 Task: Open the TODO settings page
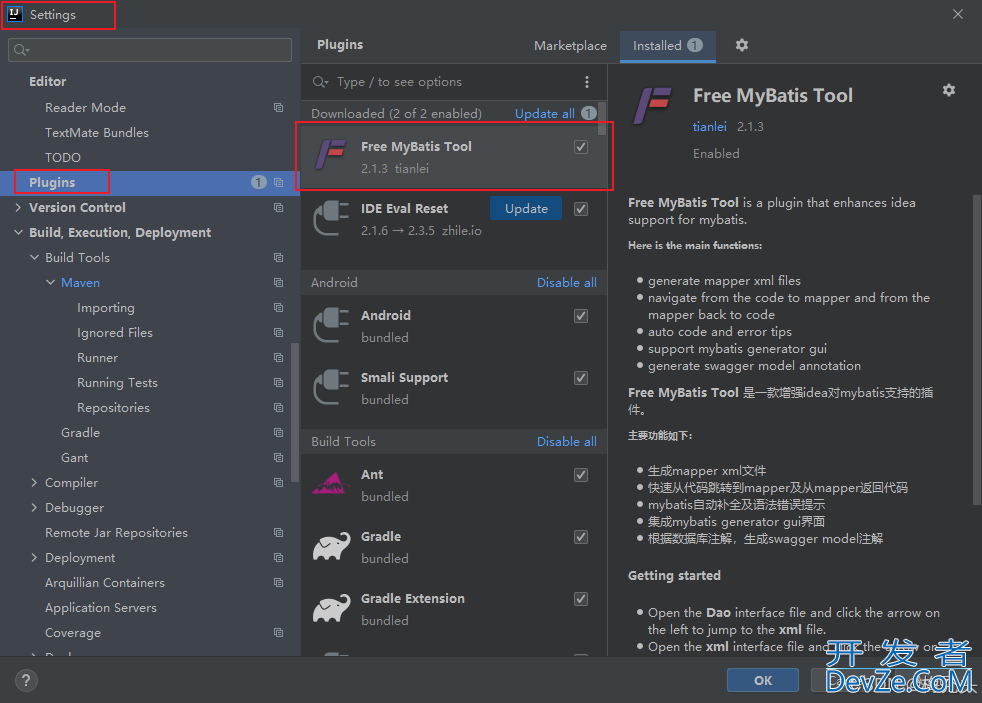tap(63, 158)
